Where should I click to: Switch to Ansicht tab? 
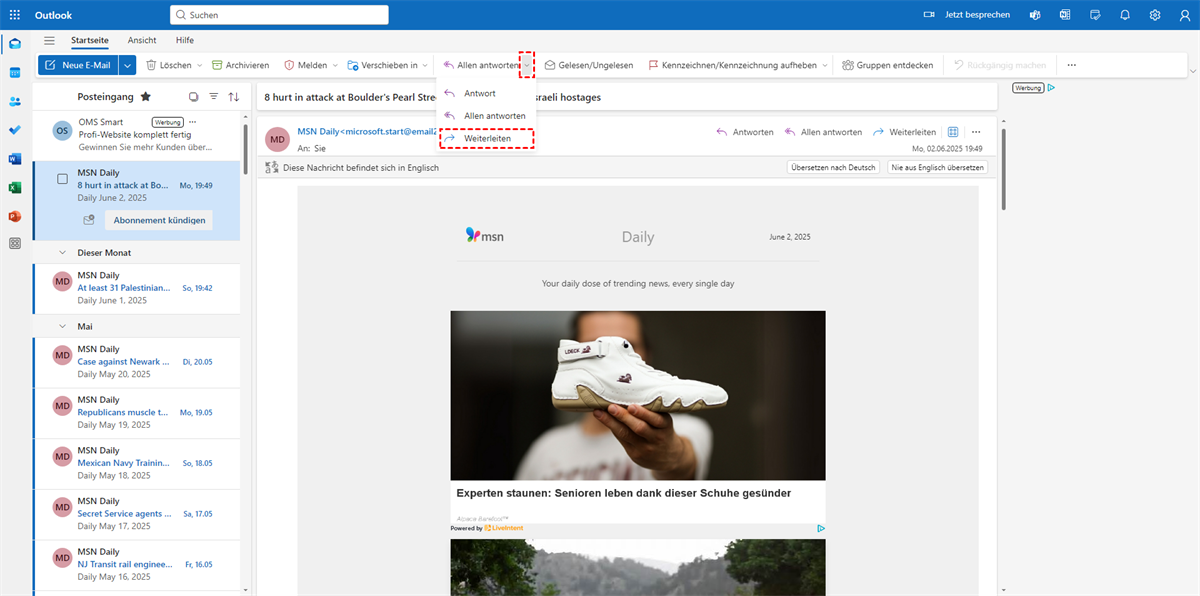coord(142,40)
